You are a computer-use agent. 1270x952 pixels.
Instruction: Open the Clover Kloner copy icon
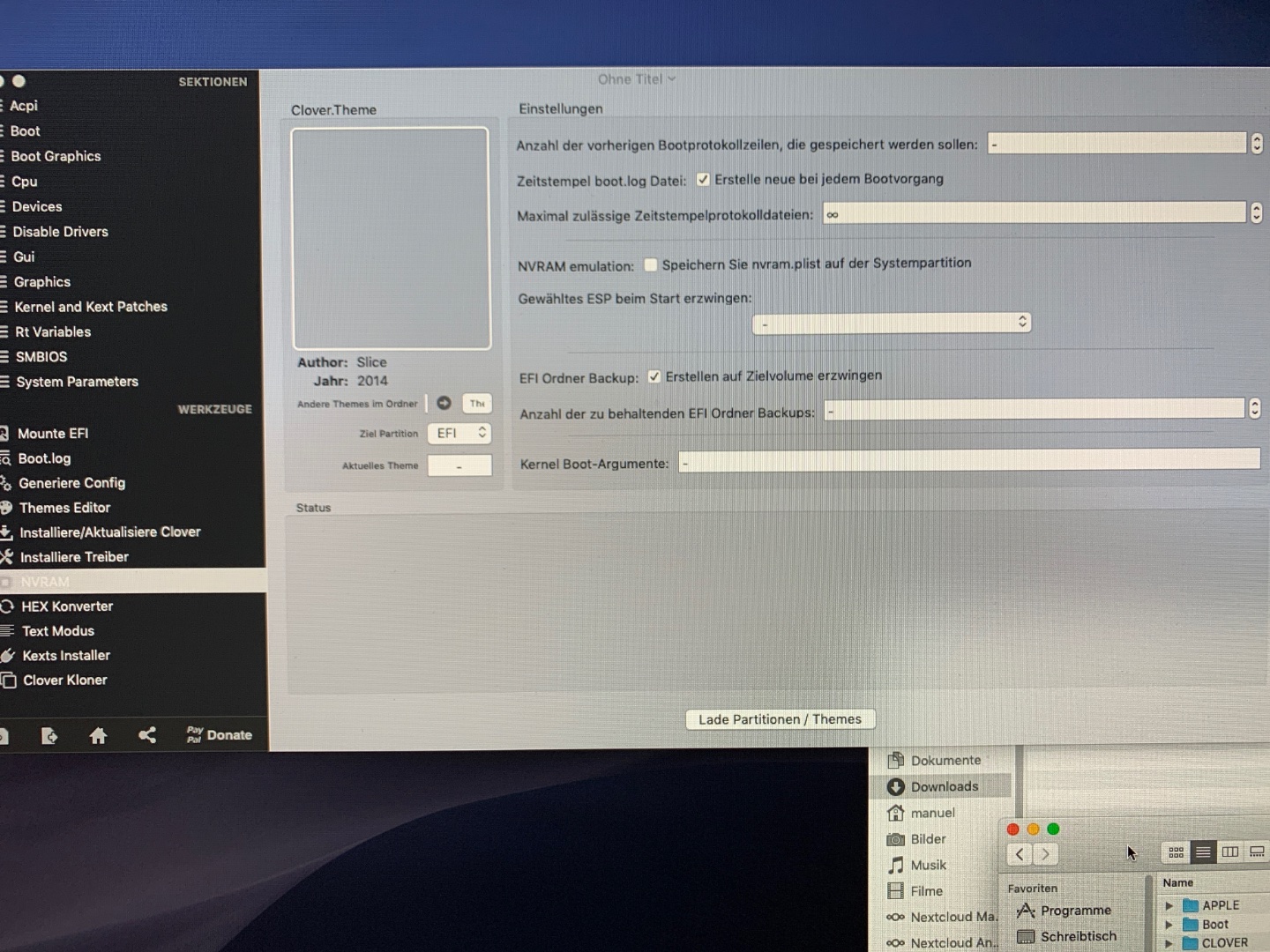[x=9, y=681]
